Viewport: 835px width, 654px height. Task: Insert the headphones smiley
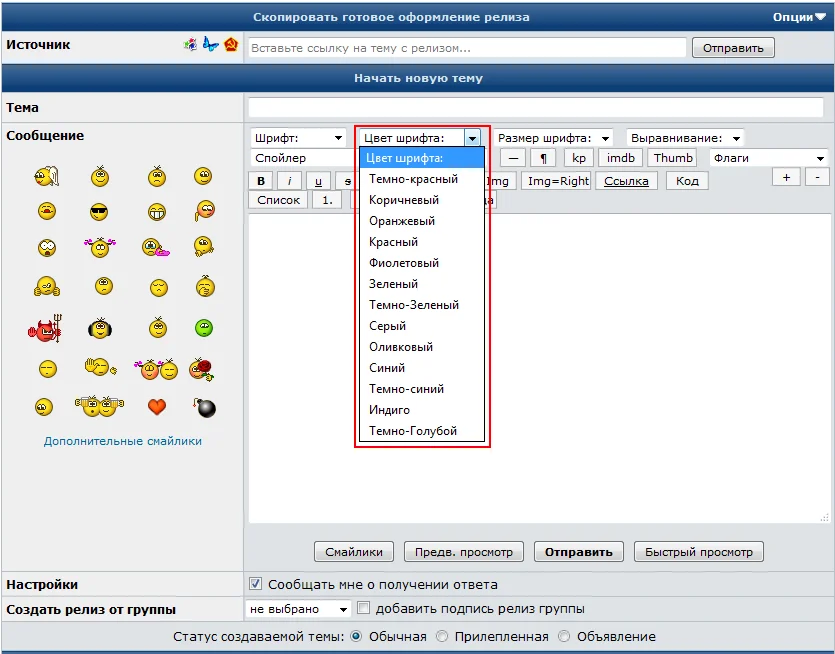pyautogui.click(x=100, y=329)
